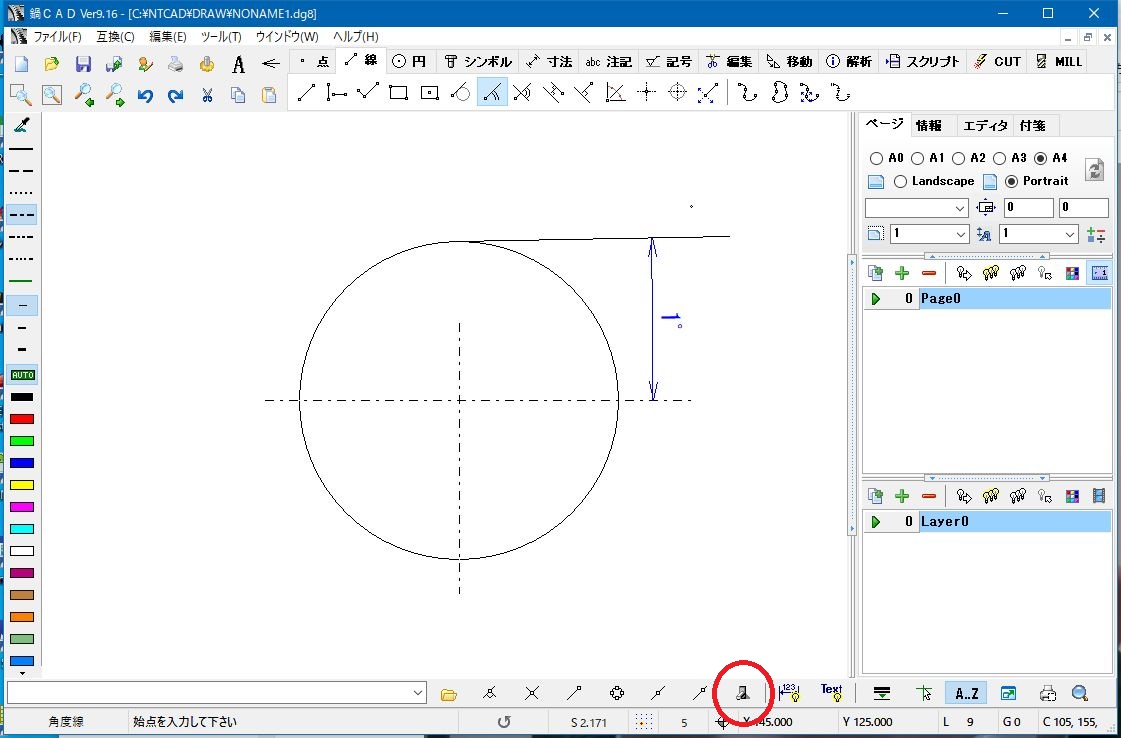The width and height of the screenshot is (1121, 738).
Task: Open the empty dropdown in page panel
Action: pyautogui.click(x=960, y=208)
